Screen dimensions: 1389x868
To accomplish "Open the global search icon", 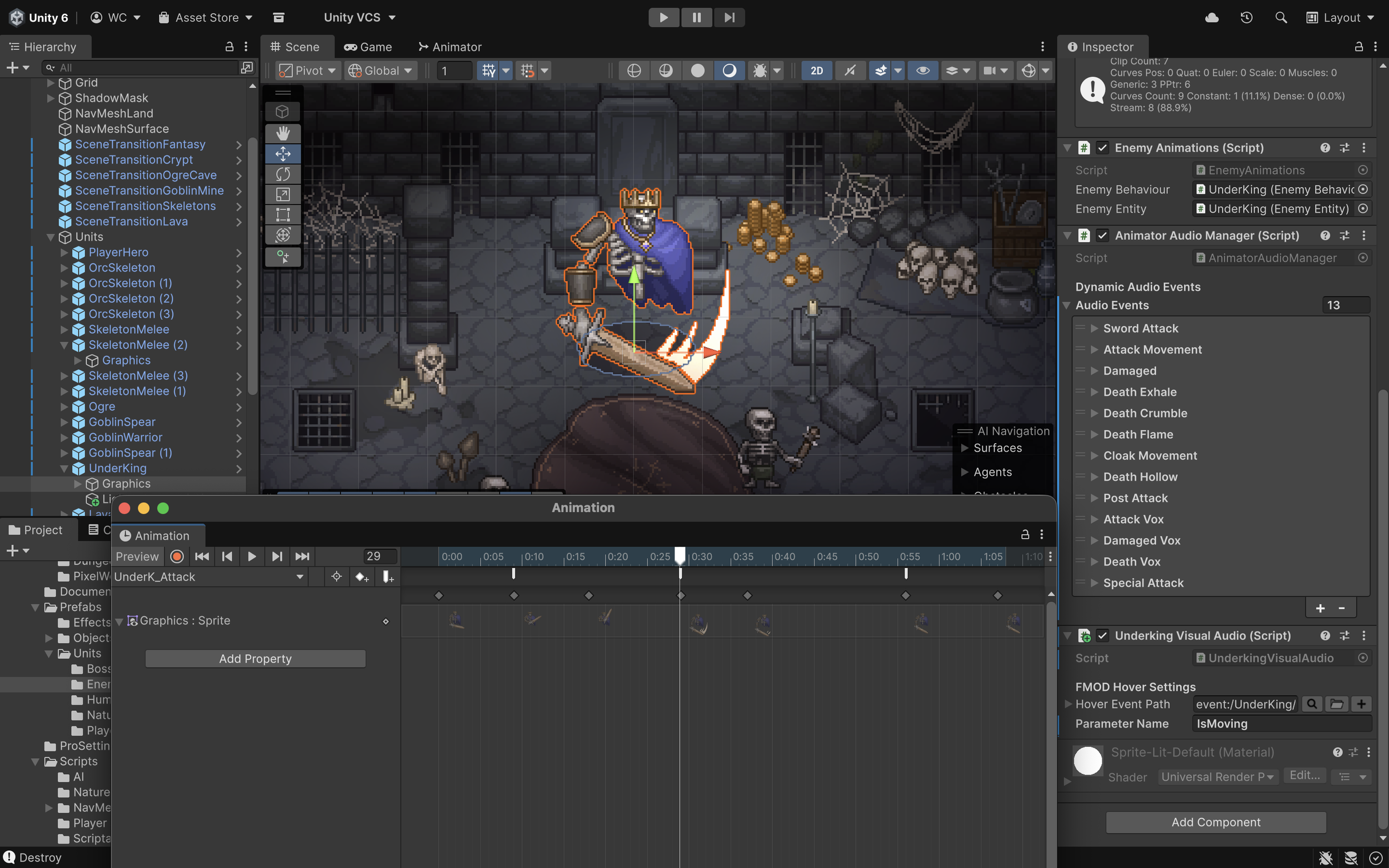I will click(1281, 18).
